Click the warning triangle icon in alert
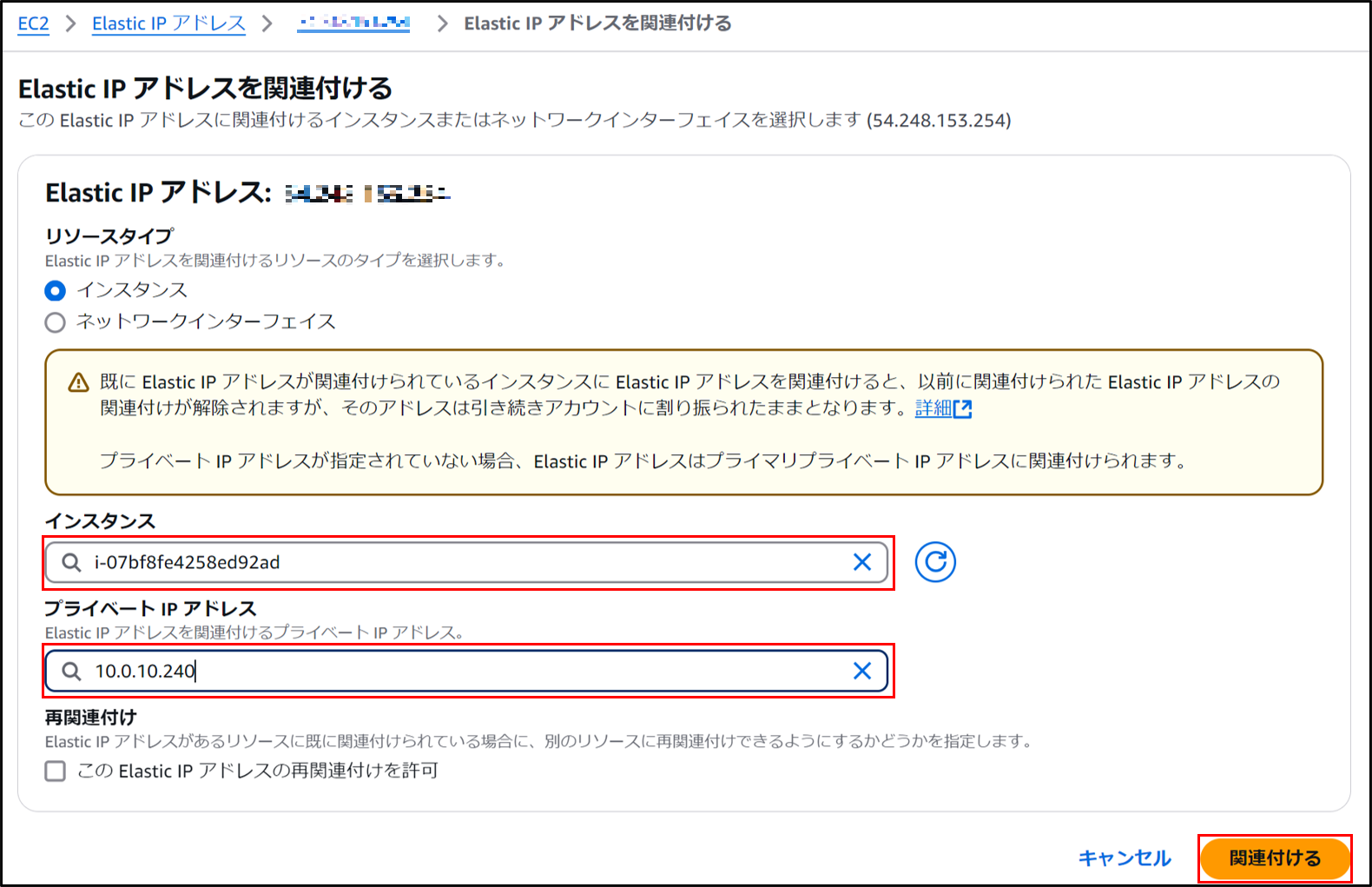The height and width of the screenshot is (887, 1372). coord(78,382)
